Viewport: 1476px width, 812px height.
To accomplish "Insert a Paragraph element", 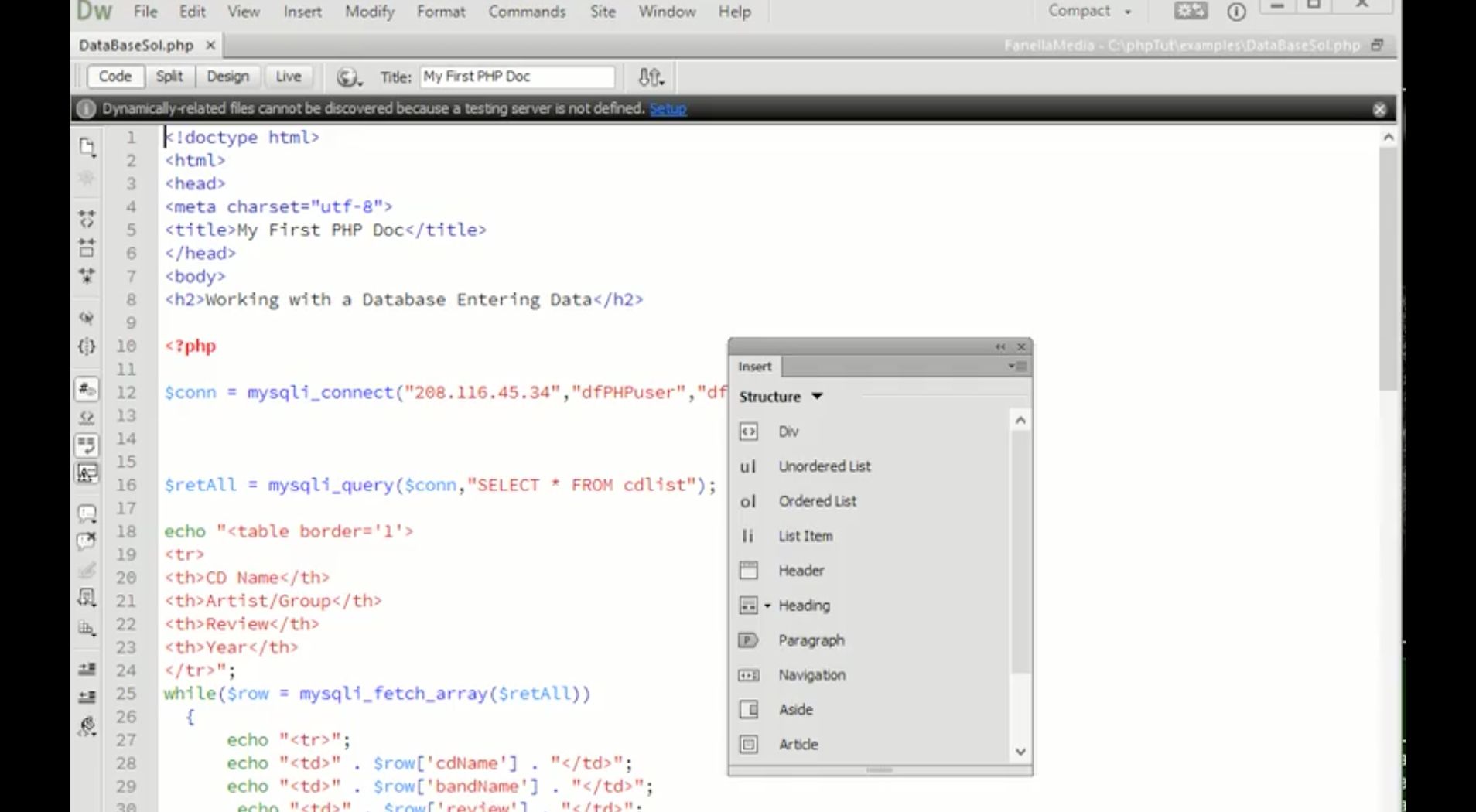I will pyautogui.click(x=870, y=640).
